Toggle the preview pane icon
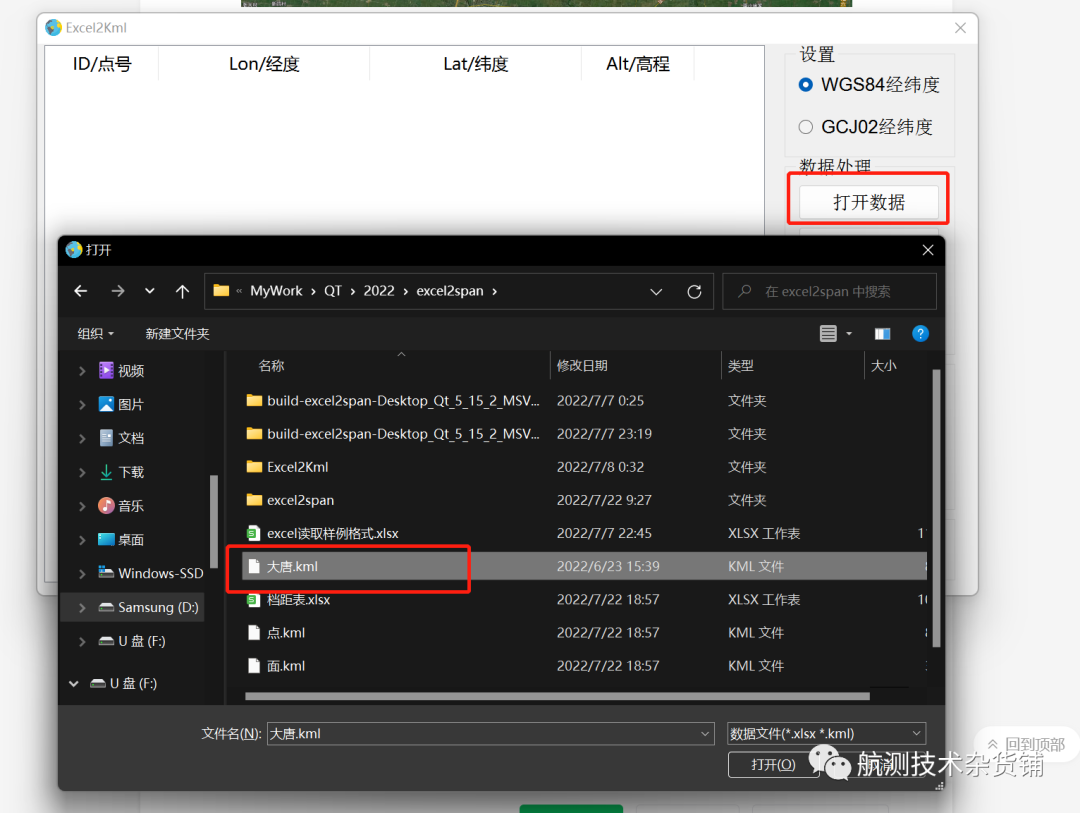 click(x=882, y=333)
